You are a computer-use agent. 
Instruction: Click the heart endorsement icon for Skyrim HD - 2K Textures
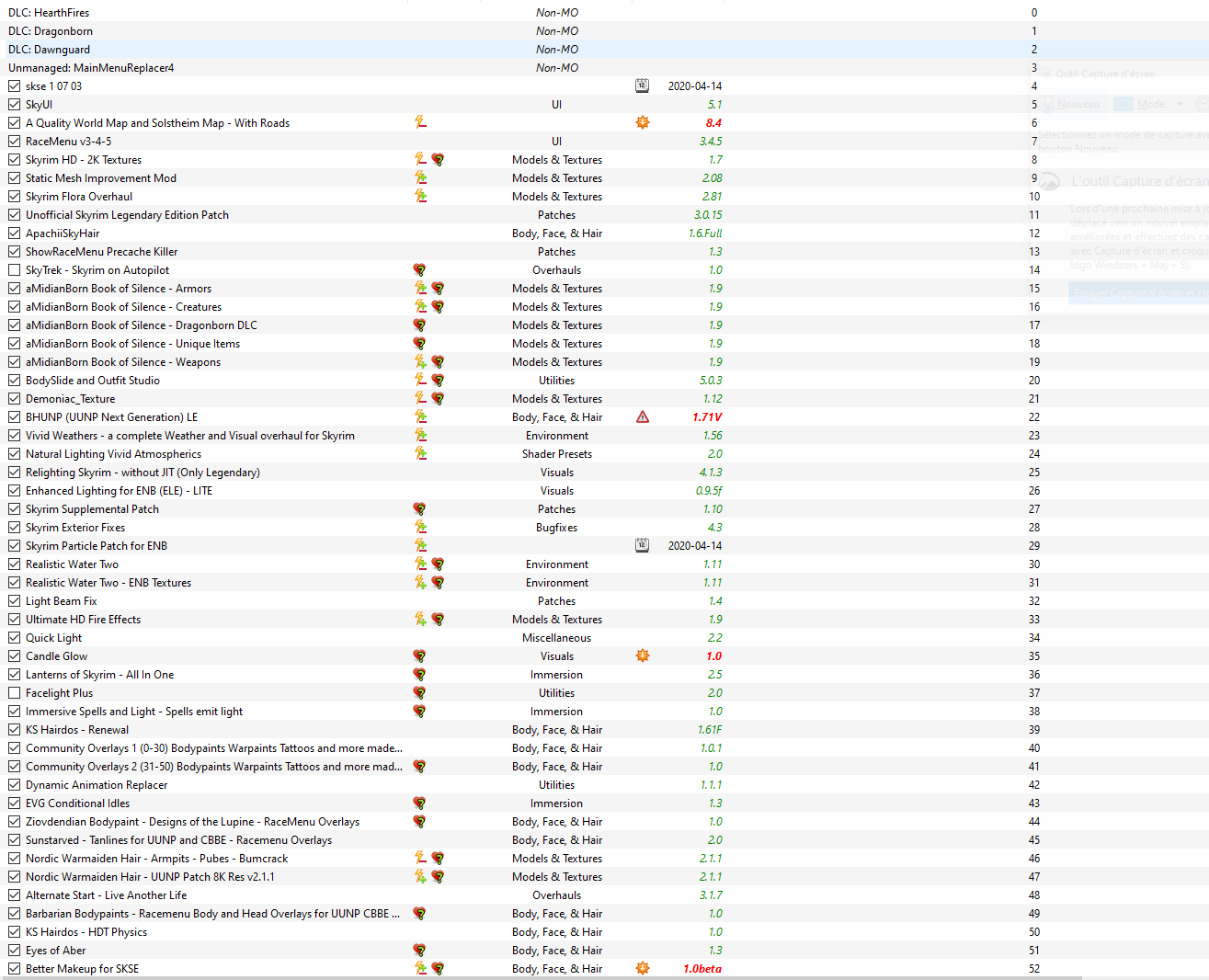tap(438, 159)
